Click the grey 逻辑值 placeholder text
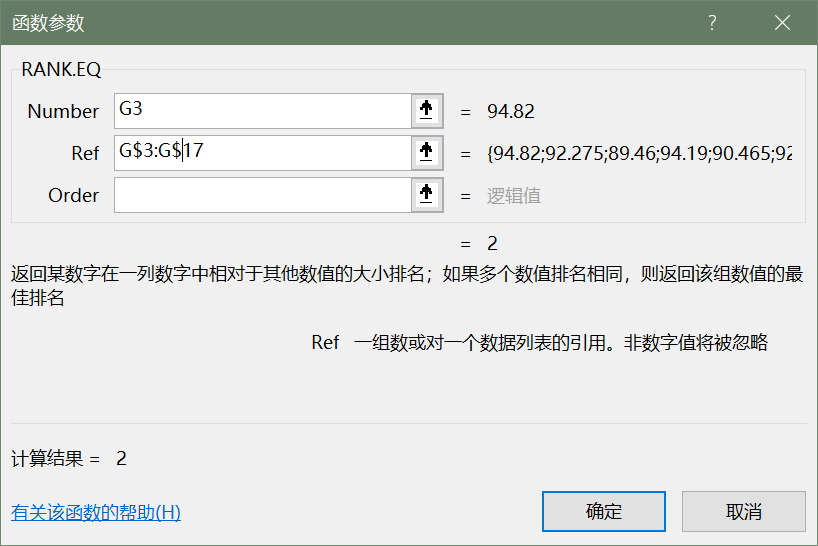818x546 pixels. pyautogui.click(x=514, y=196)
